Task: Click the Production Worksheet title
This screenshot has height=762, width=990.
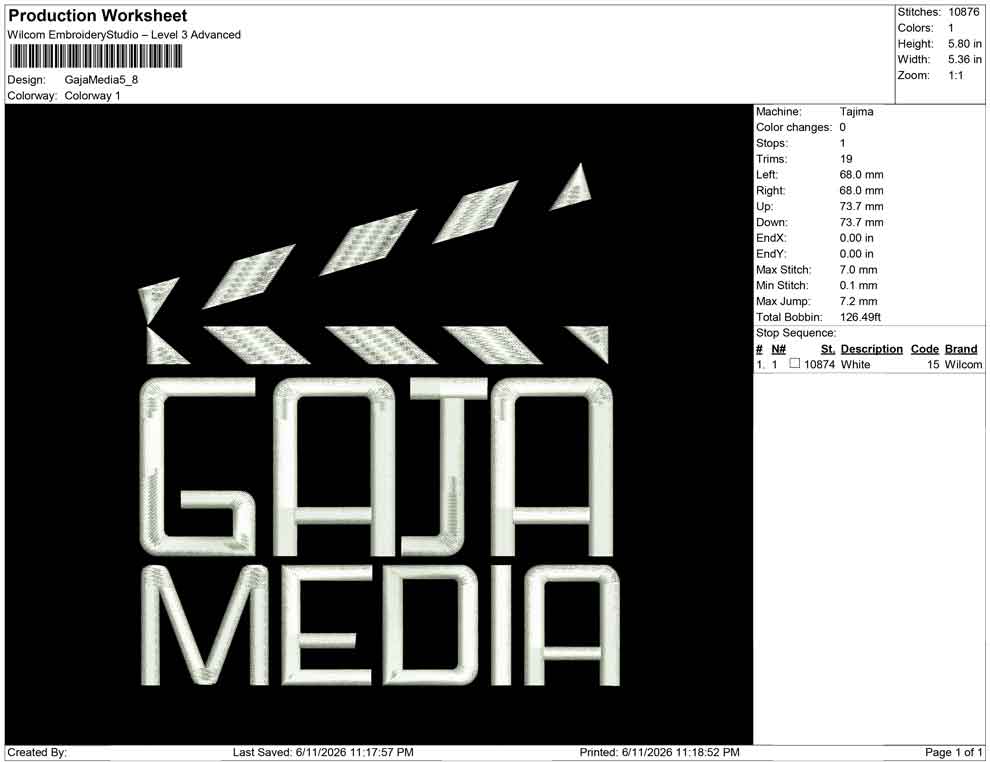Action: tap(98, 16)
